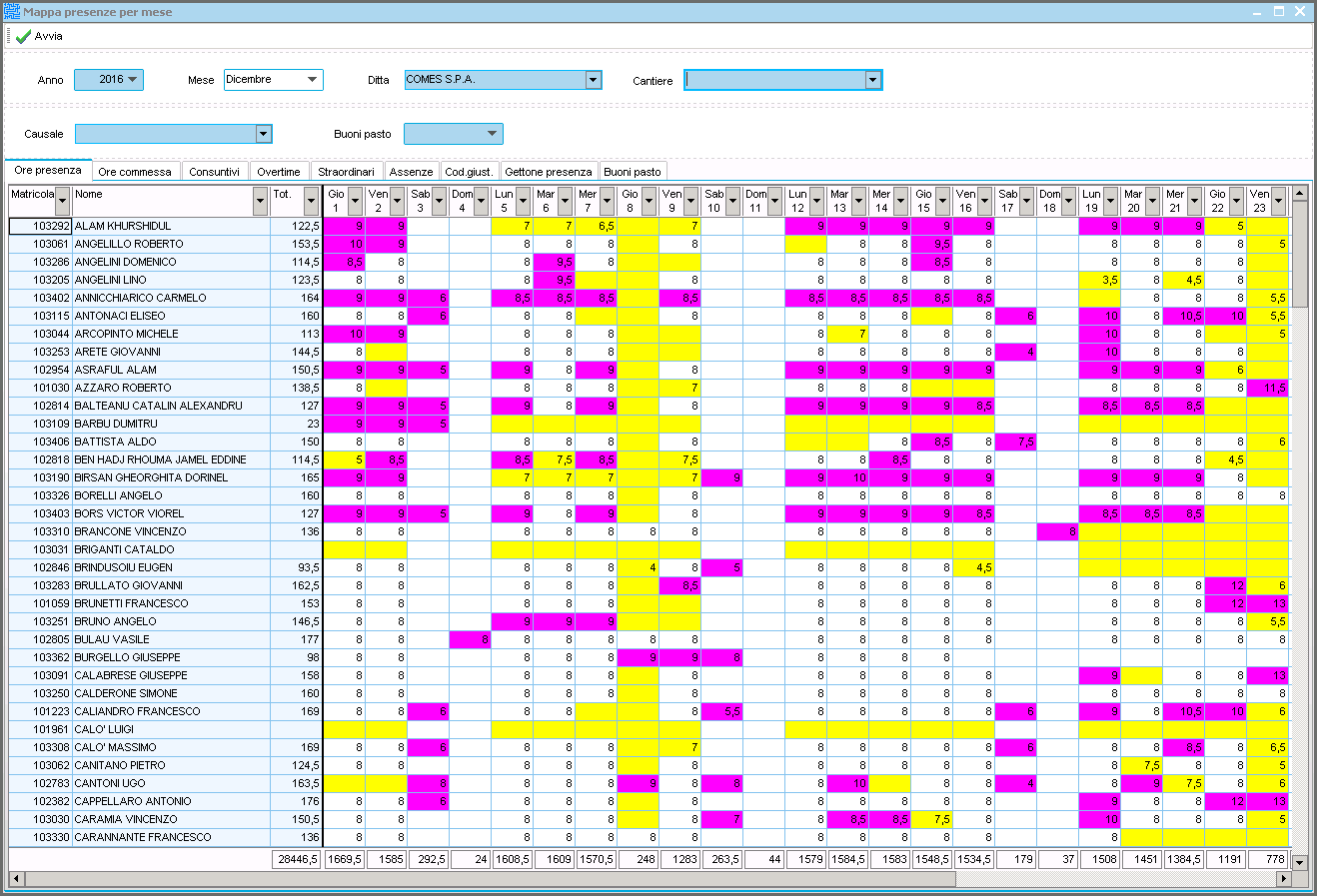Select row ALAM KHURSHIDUL
Image resolution: width=1317 pixels, height=896 pixels.
pos(650,226)
